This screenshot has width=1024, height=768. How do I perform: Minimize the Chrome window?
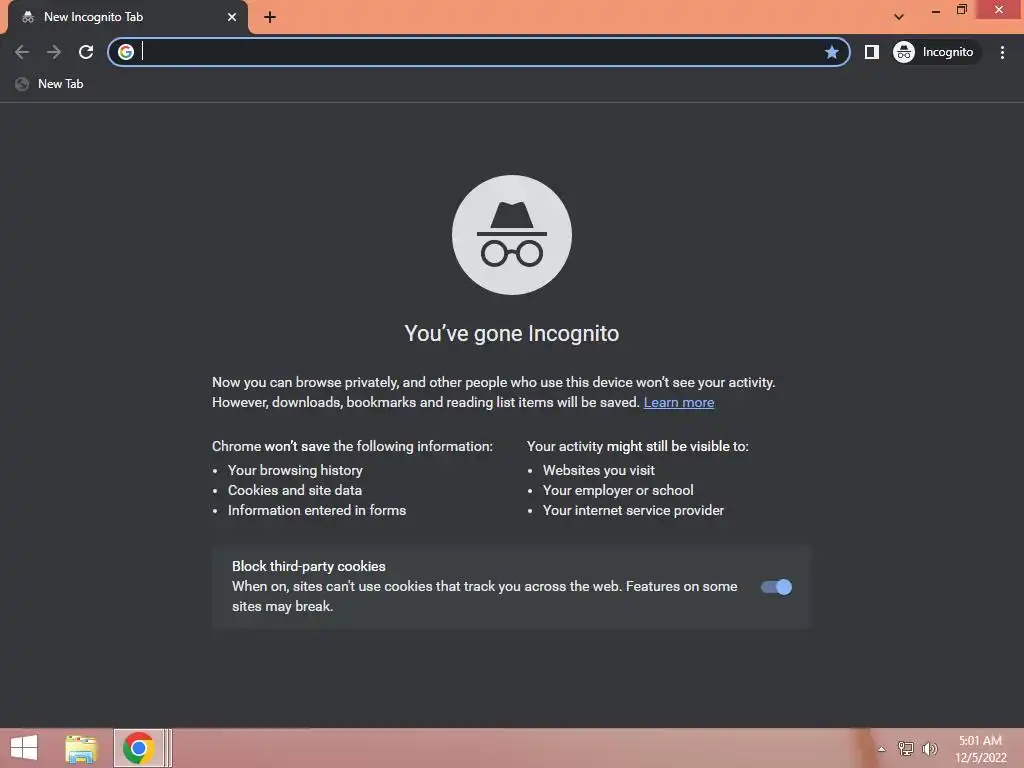[x=935, y=10]
